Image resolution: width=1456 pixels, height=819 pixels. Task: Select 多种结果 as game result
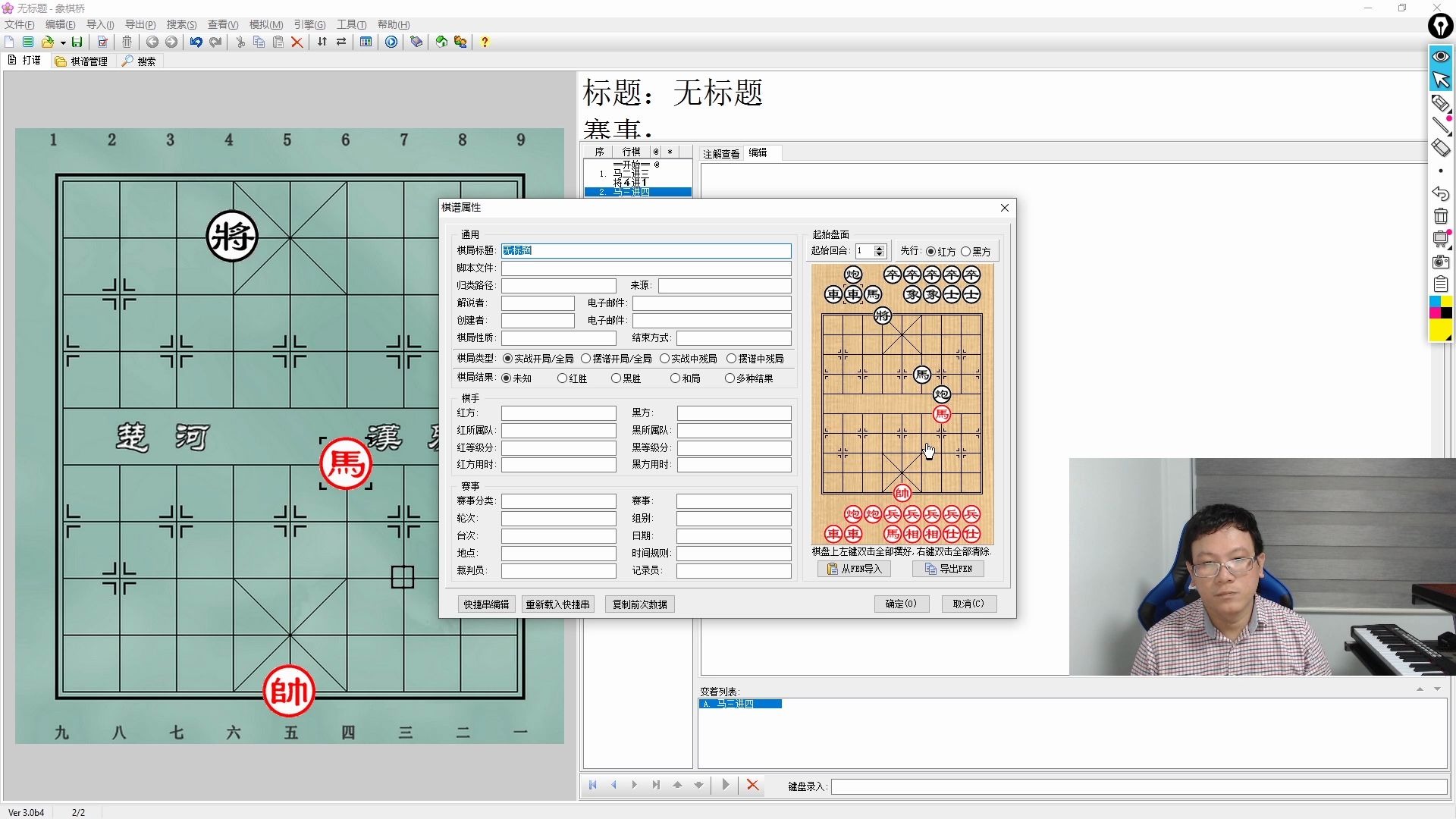[749, 378]
